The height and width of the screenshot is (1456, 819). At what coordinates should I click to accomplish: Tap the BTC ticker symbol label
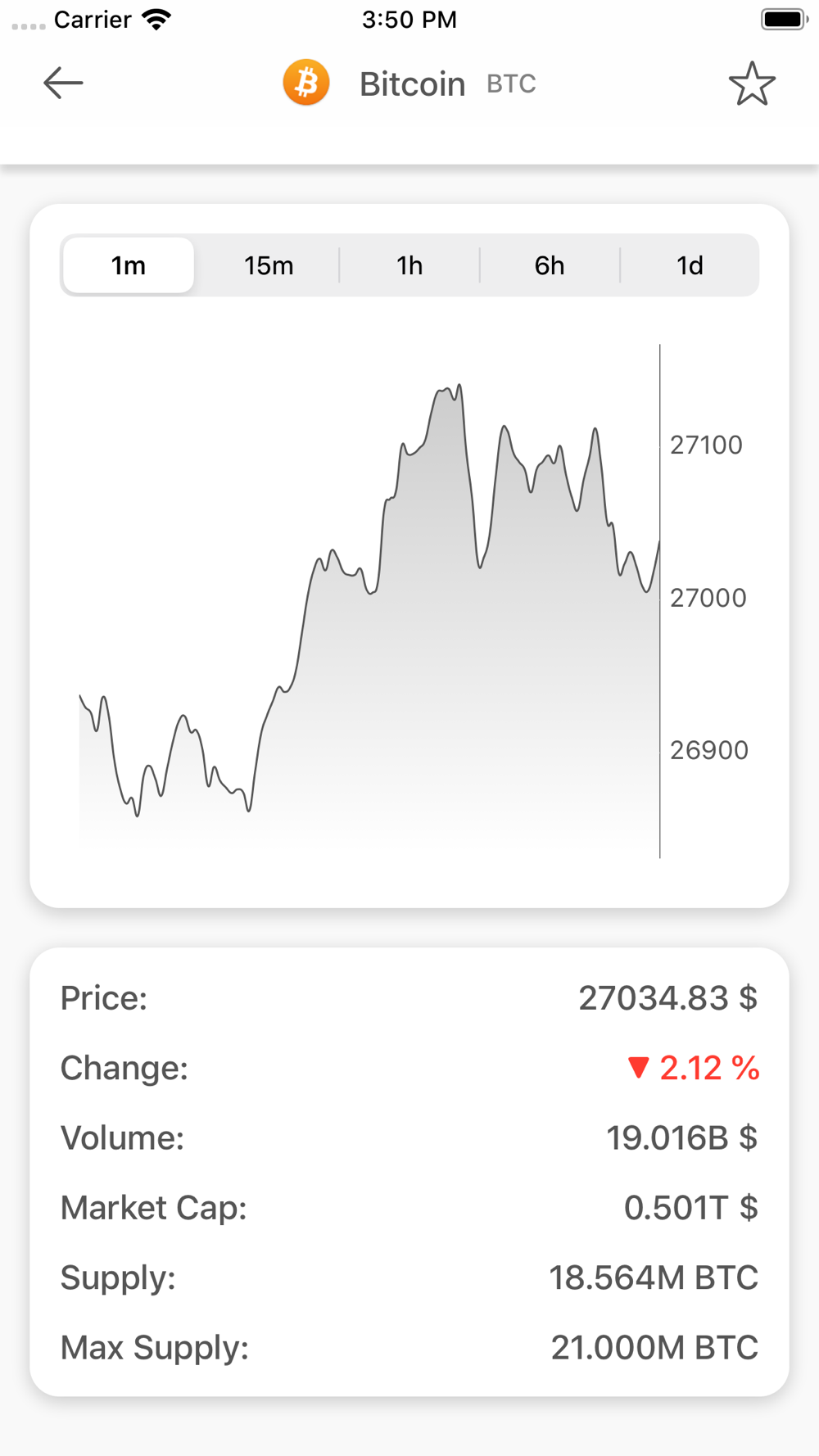(x=511, y=84)
